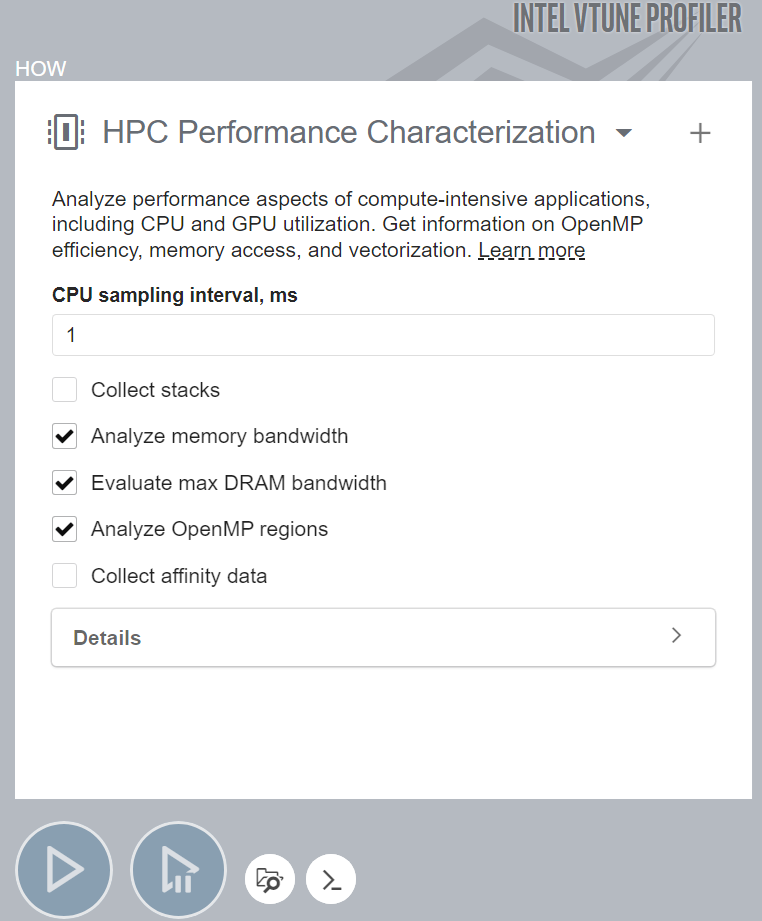This screenshot has width=762, height=921.
Task: Expand the Details section chevron
Action: click(x=677, y=636)
